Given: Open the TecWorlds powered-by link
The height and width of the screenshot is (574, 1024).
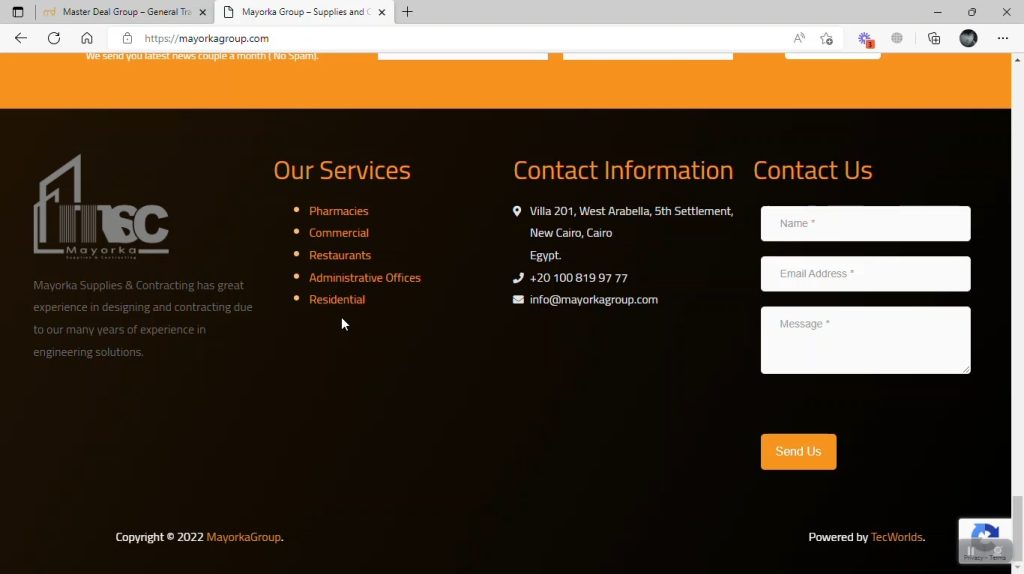Looking at the screenshot, I should click(x=897, y=537).
